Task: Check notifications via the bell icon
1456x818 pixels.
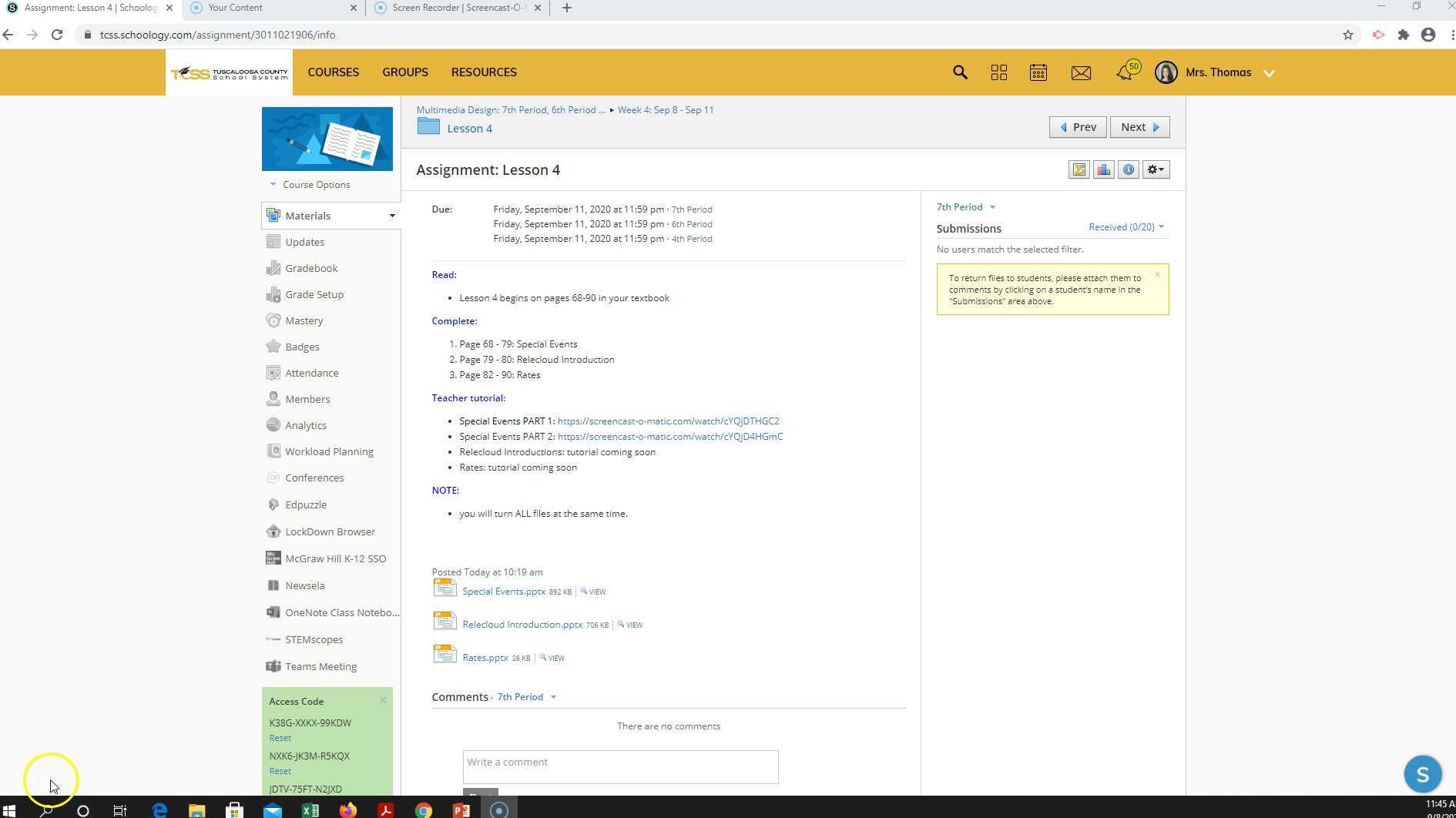Action: pos(1123,72)
